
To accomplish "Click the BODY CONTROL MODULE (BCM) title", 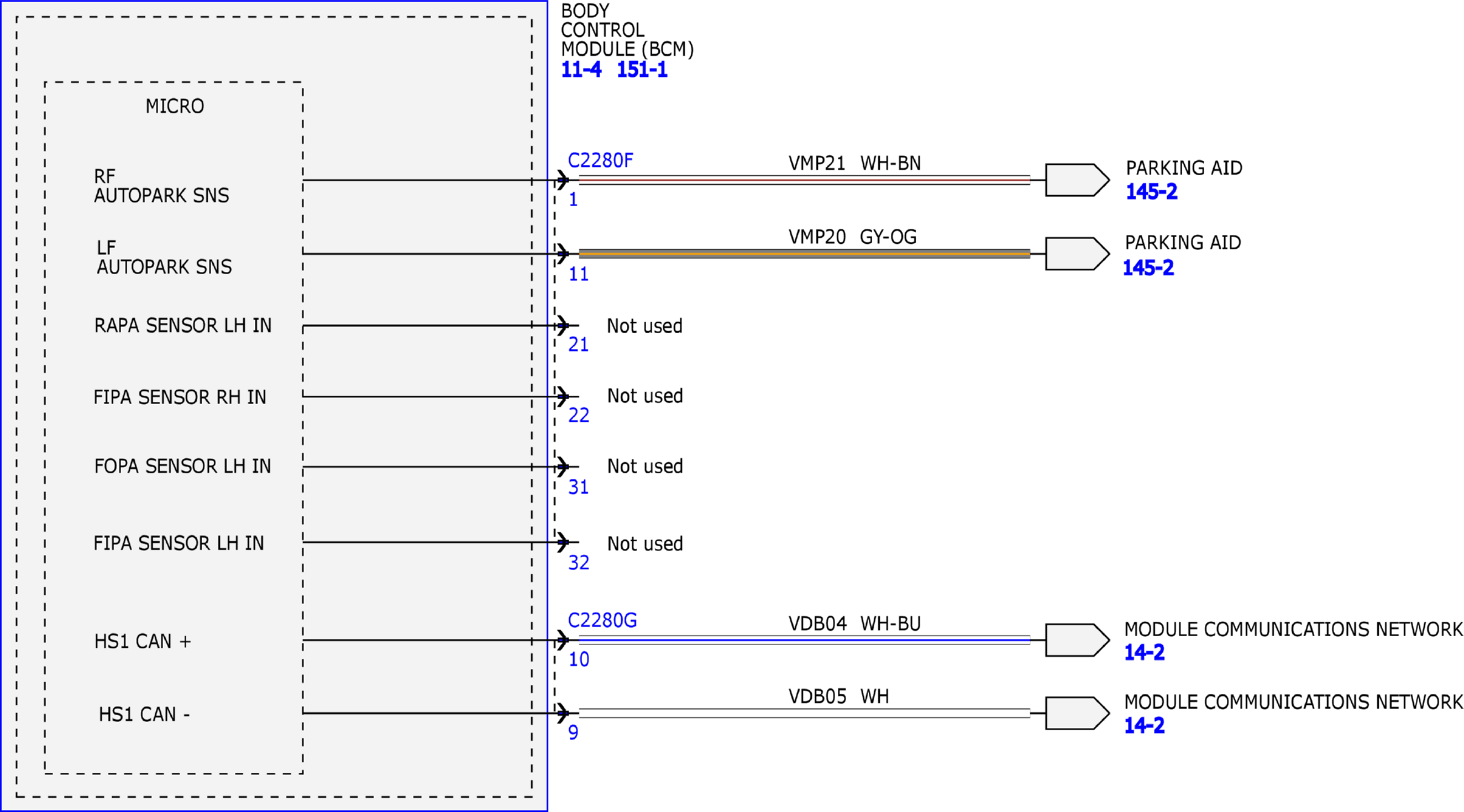I will tap(628, 30).
